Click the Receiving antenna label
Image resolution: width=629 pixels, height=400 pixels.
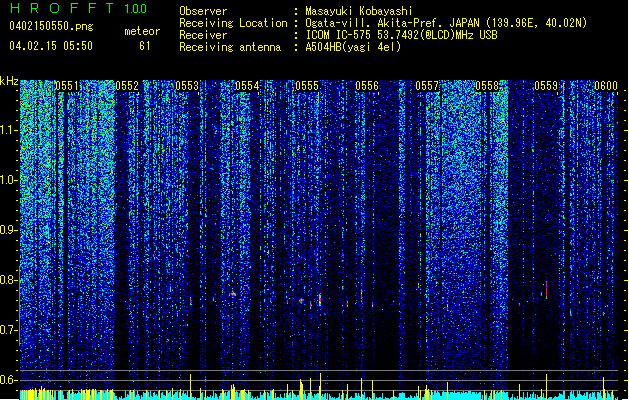[x=230, y=47]
